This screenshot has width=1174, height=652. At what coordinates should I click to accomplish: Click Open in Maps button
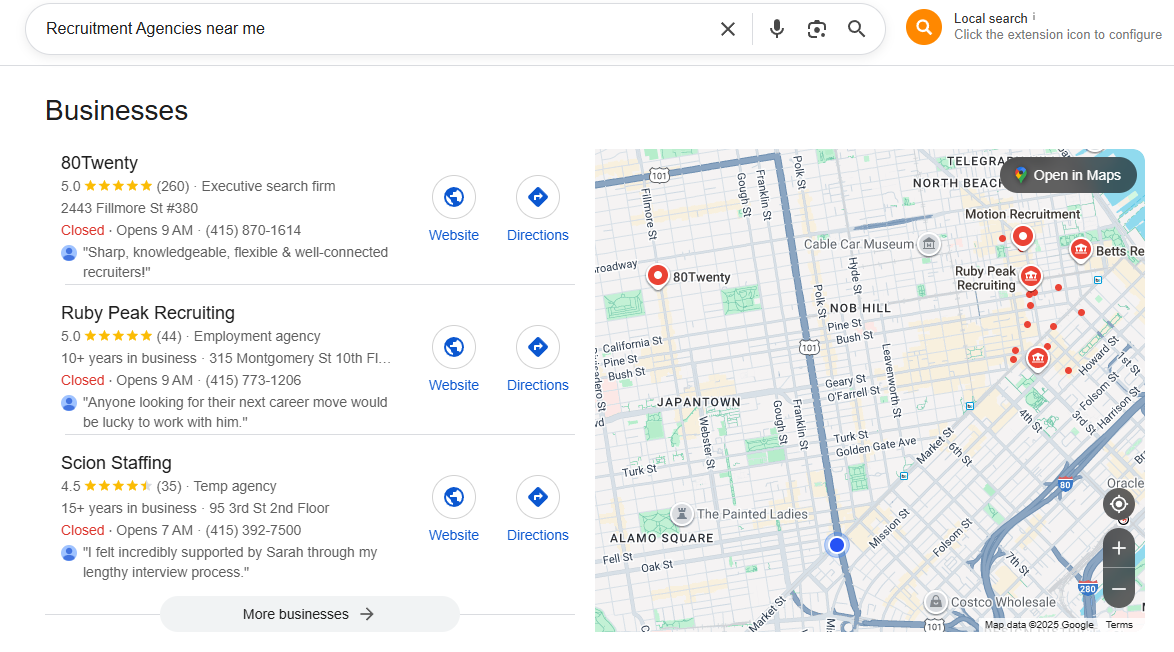click(1067, 175)
